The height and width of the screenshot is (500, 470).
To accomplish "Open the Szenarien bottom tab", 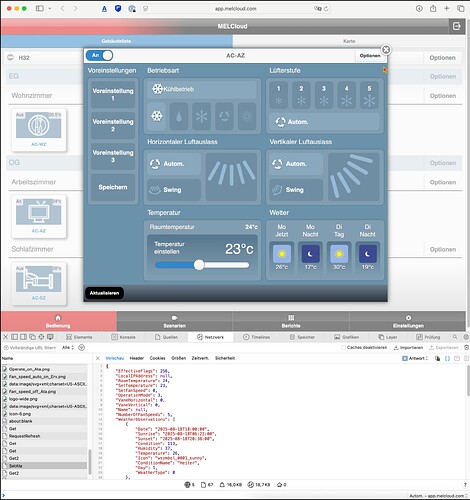I will click(175, 321).
